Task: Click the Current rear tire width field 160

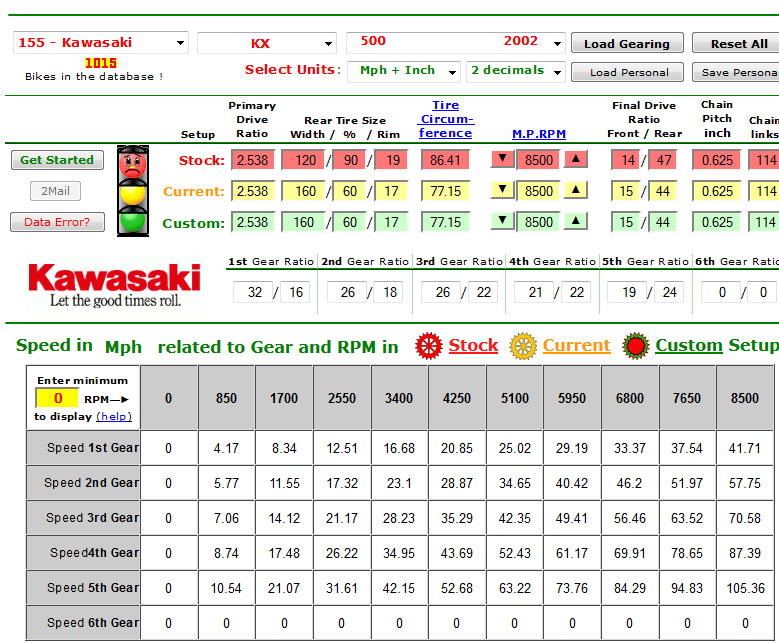Action: pos(304,191)
